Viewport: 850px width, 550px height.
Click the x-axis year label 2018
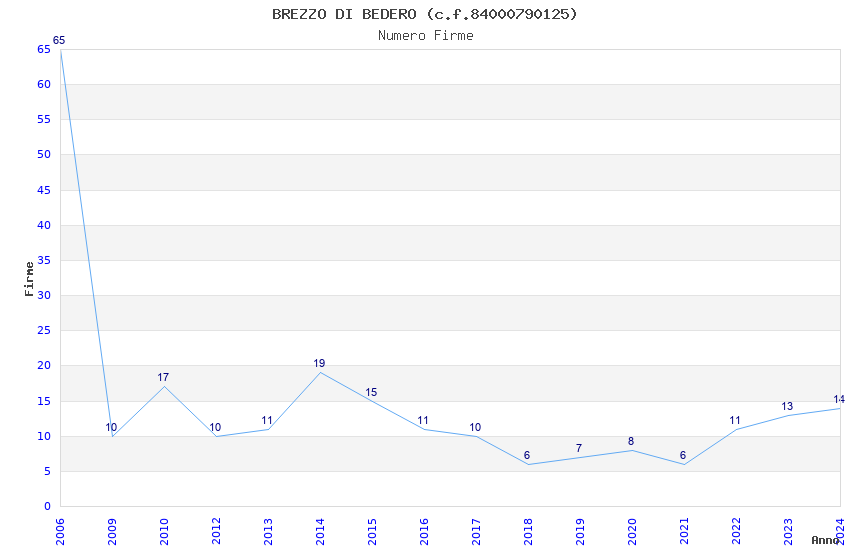pyautogui.click(x=528, y=531)
